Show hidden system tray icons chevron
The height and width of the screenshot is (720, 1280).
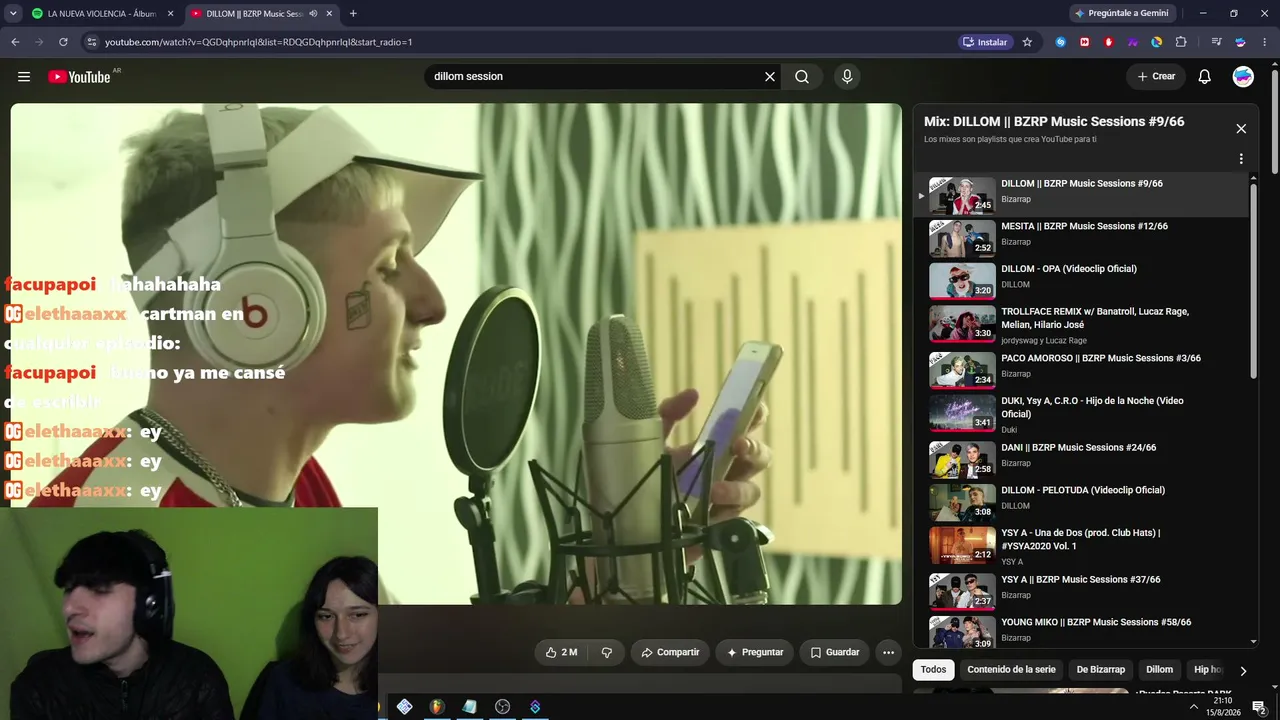pyautogui.click(x=1193, y=707)
